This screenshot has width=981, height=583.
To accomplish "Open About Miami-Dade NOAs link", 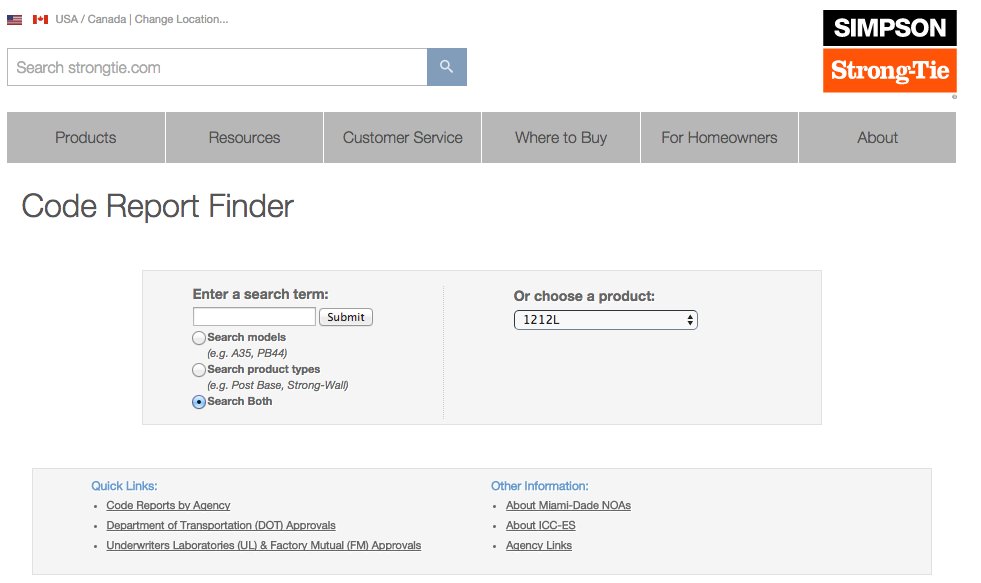I will pos(568,505).
